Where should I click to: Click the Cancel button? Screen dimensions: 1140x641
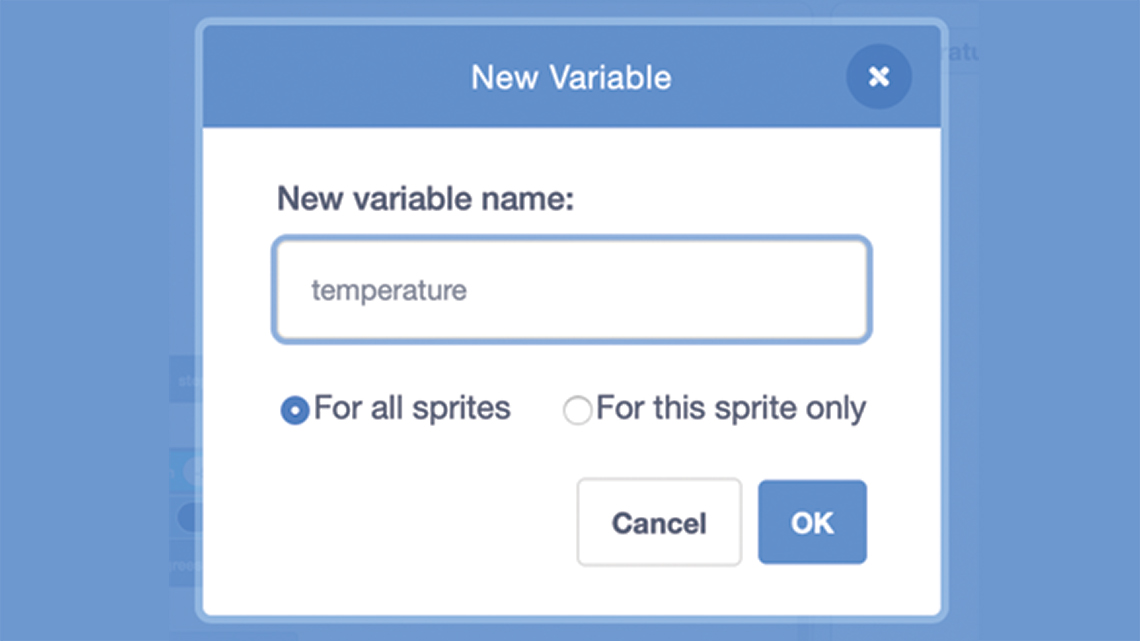coord(659,522)
